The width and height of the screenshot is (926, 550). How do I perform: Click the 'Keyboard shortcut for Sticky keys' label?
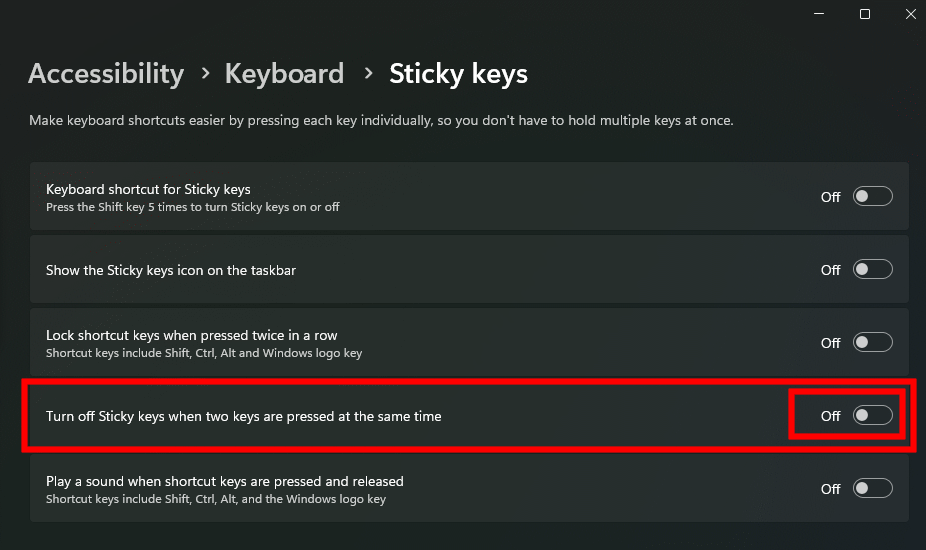pyautogui.click(x=148, y=189)
